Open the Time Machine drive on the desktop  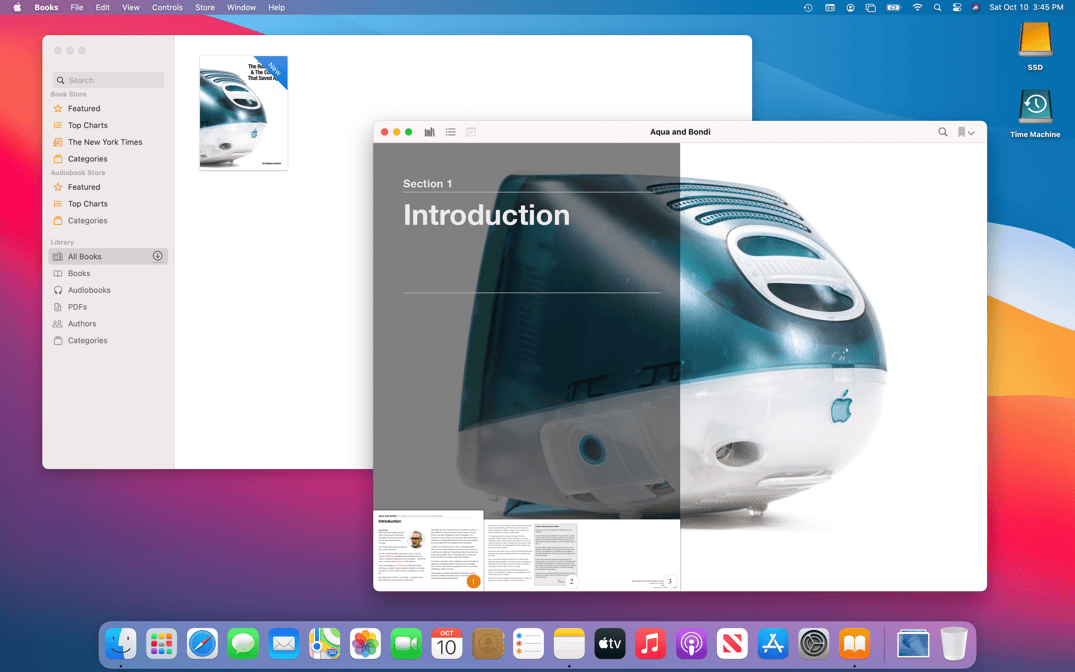click(1035, 113)
